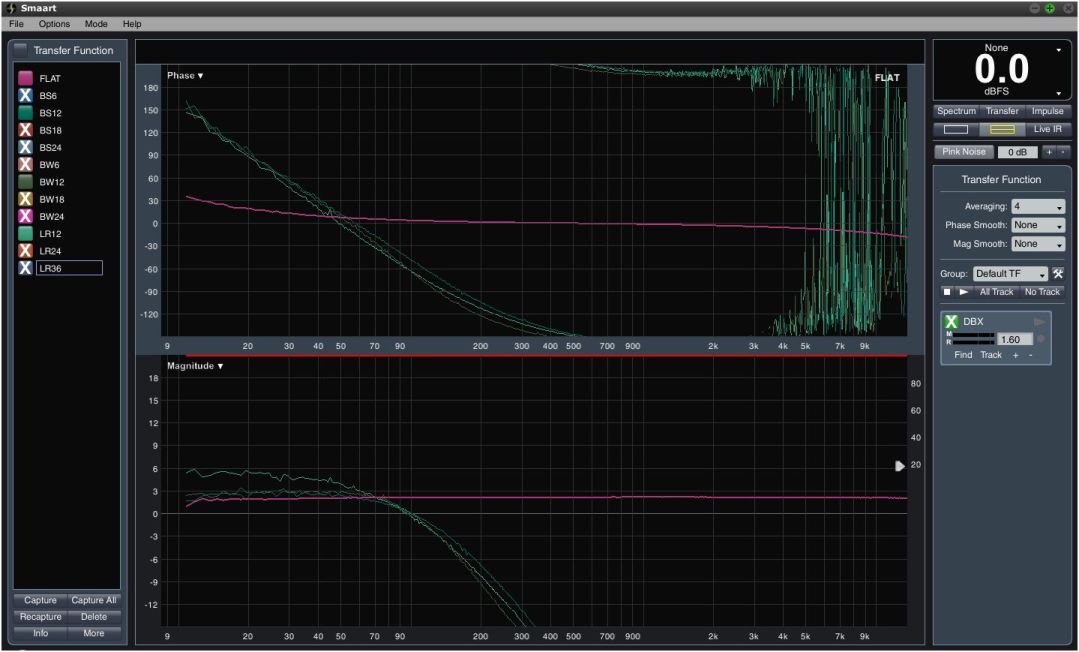Stop all transfer function measurements
The height and width of the screenshot is (652, 1079).
tap(948, 292)
